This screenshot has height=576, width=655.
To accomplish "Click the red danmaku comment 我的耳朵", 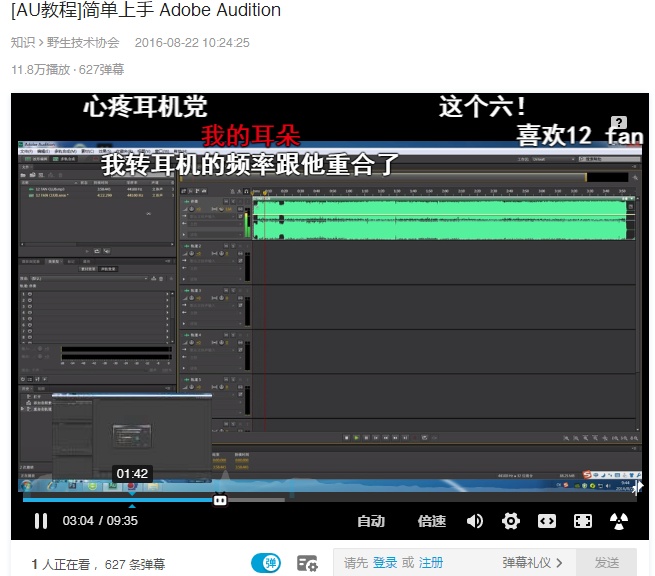I will (x=251, y=136).
